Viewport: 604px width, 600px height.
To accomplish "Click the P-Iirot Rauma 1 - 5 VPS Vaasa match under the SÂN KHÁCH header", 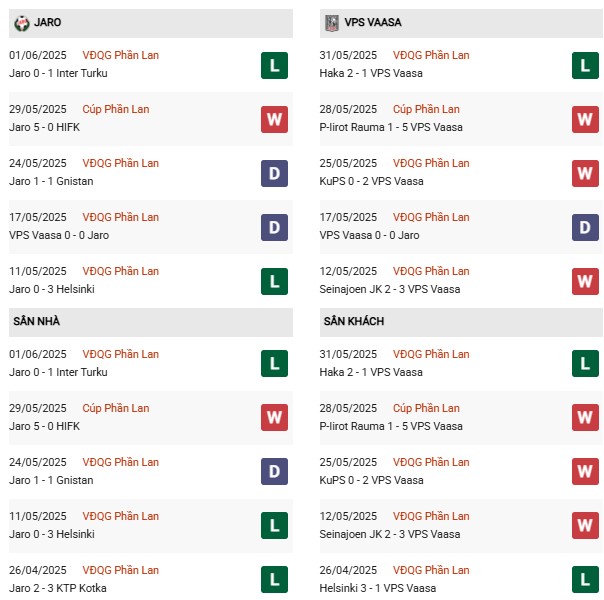I will (x=391, y=426).
